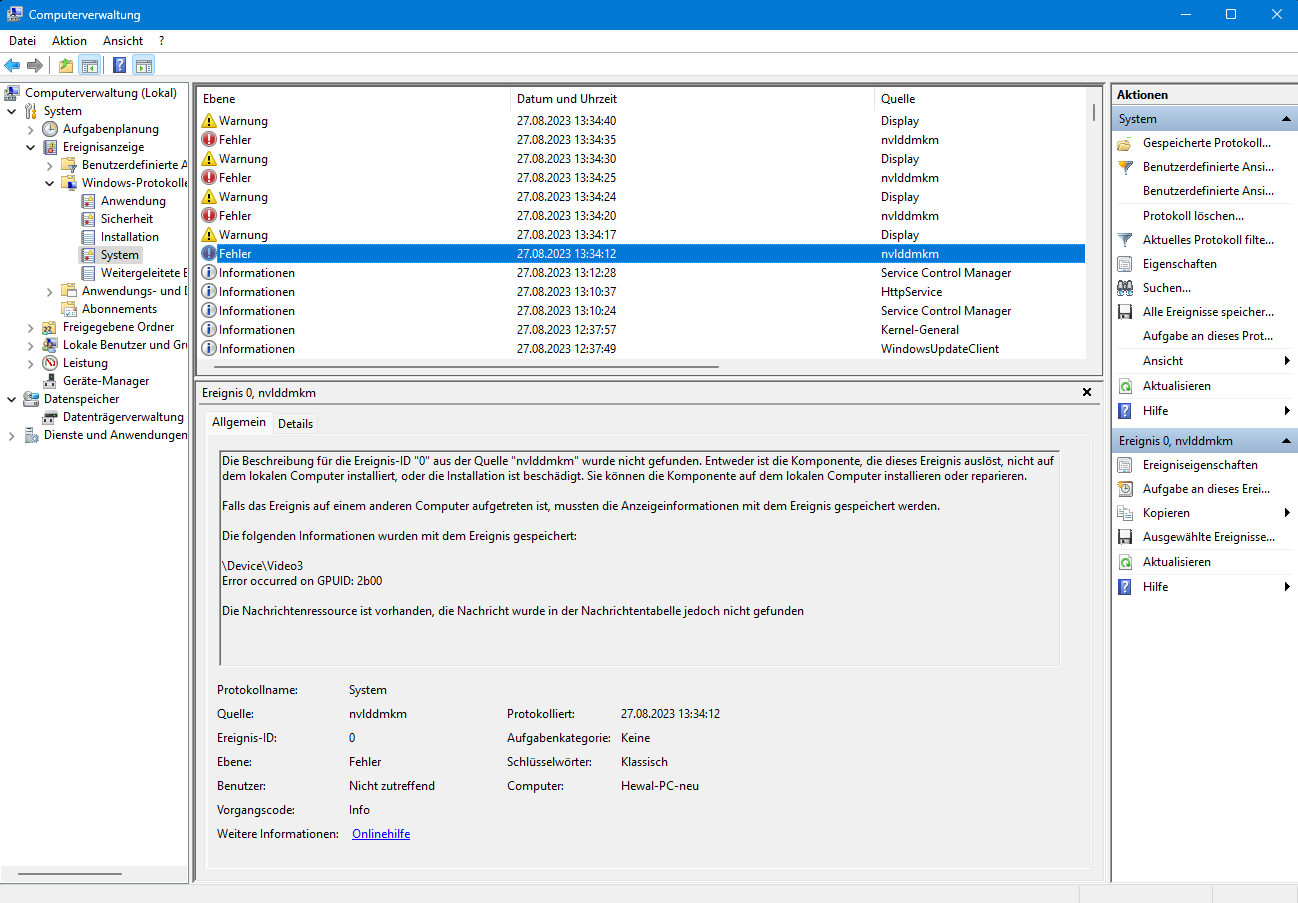Collapse the System section in Aktionen pane

pyautogui.click(x=1286, y=119)
